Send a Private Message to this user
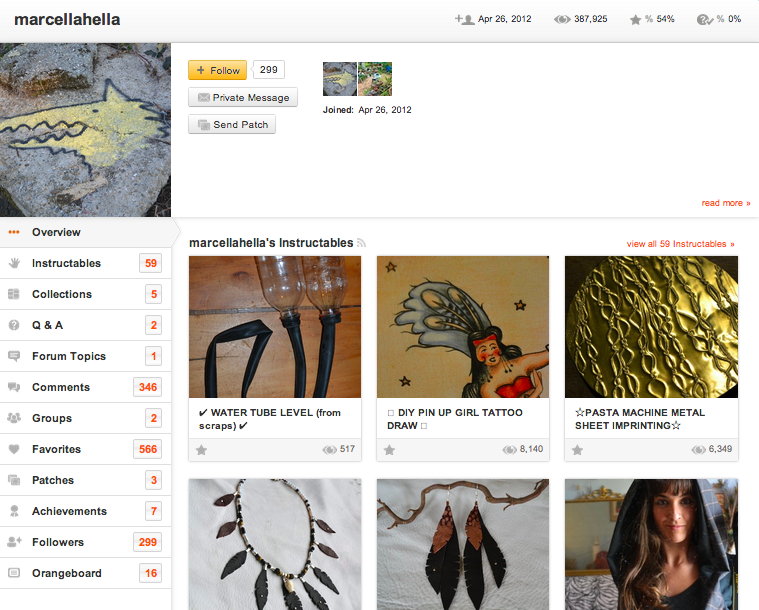 243,97
